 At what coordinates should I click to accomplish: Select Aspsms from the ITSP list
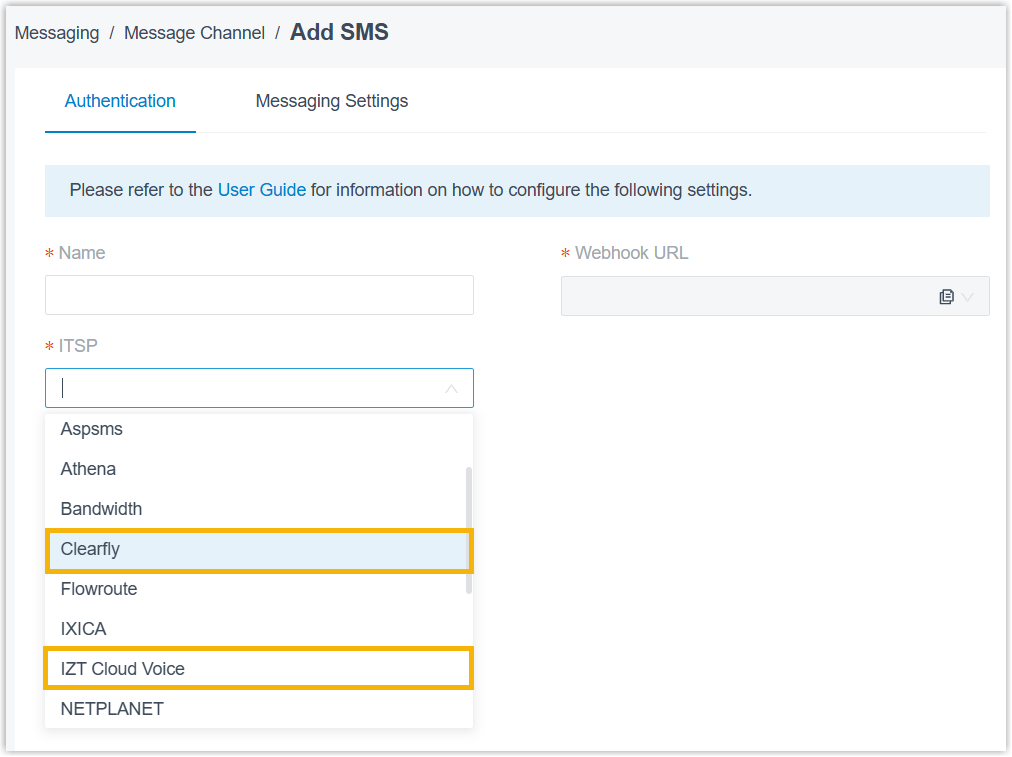[259, 429]
